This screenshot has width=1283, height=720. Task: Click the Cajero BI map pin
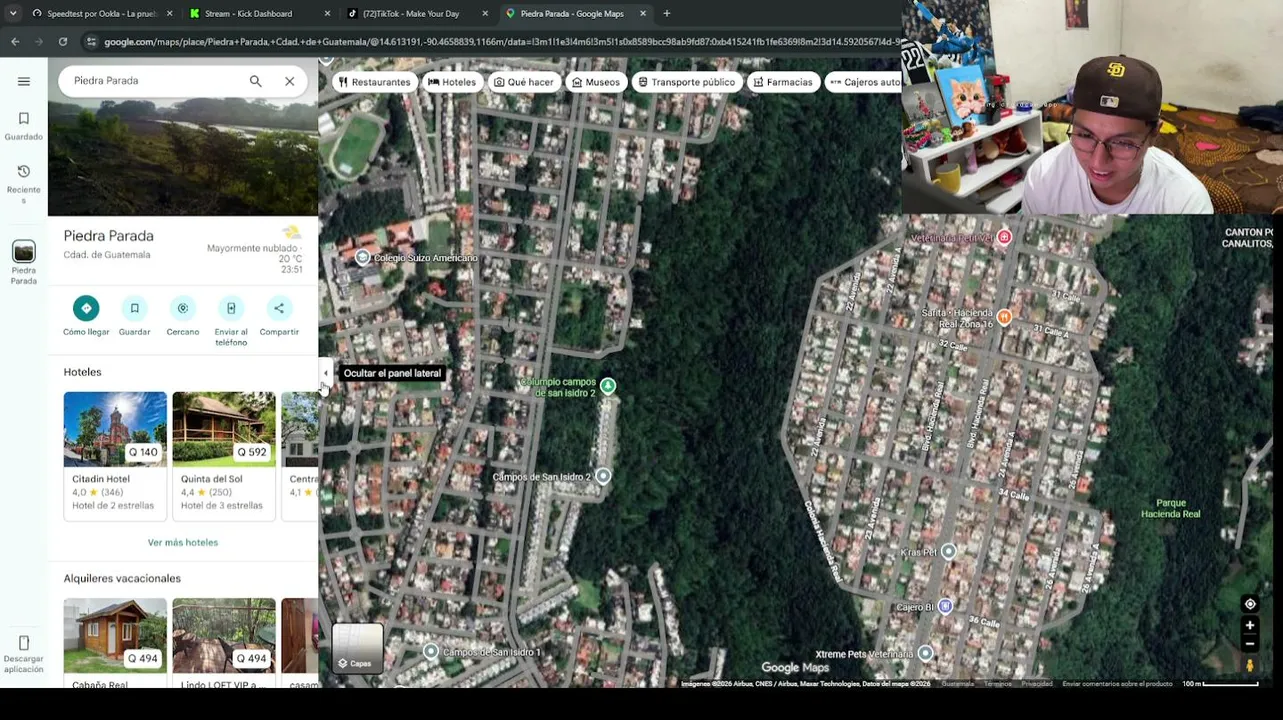point(945,606)
